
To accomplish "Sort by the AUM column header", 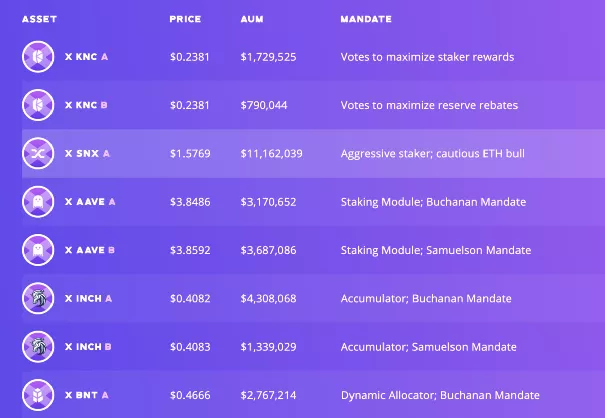I will pos(252,19).
